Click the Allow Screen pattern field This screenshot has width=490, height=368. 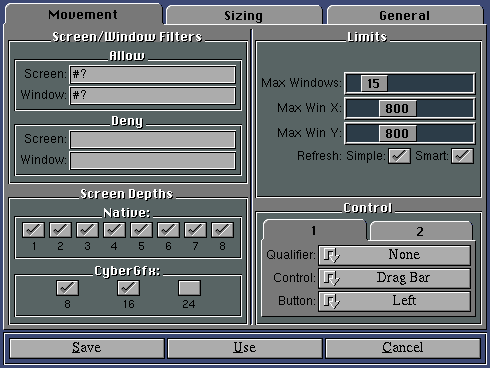(153, 74)
